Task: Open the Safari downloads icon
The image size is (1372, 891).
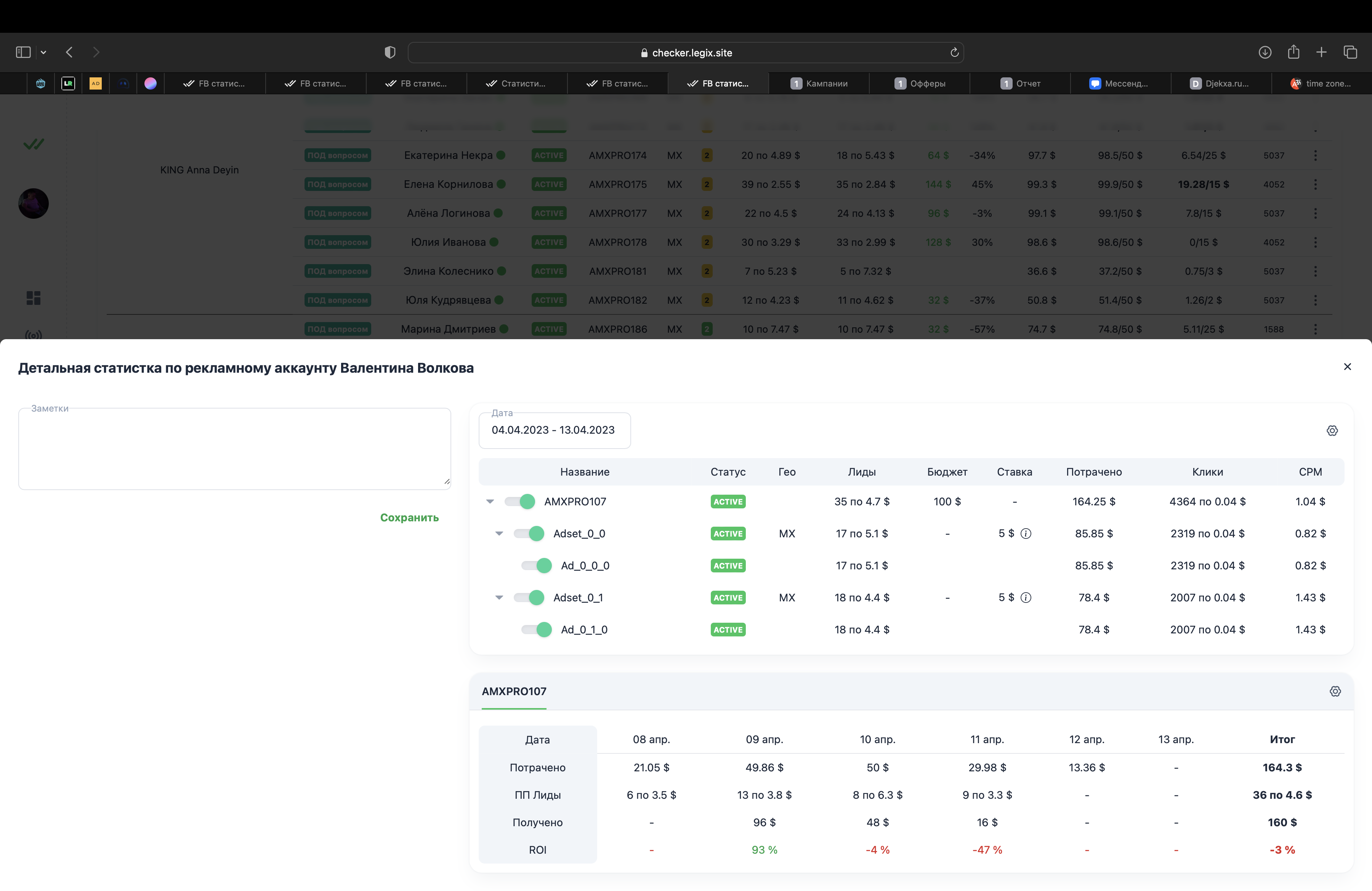Action: click(1265, 53)
